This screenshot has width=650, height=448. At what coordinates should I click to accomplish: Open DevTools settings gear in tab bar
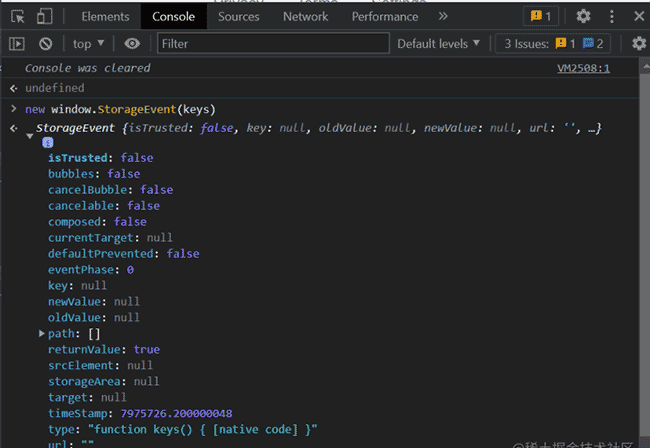(583, 16)
